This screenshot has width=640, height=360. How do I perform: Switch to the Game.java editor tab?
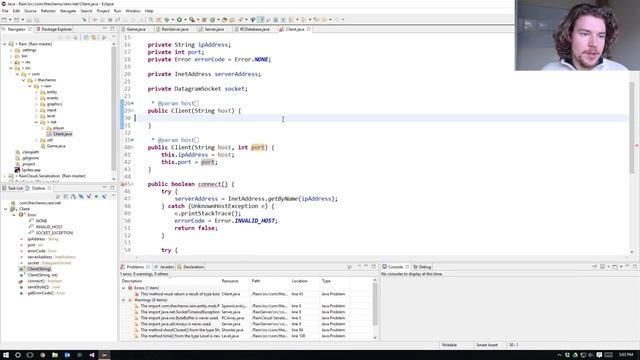(x=136, y=29)
